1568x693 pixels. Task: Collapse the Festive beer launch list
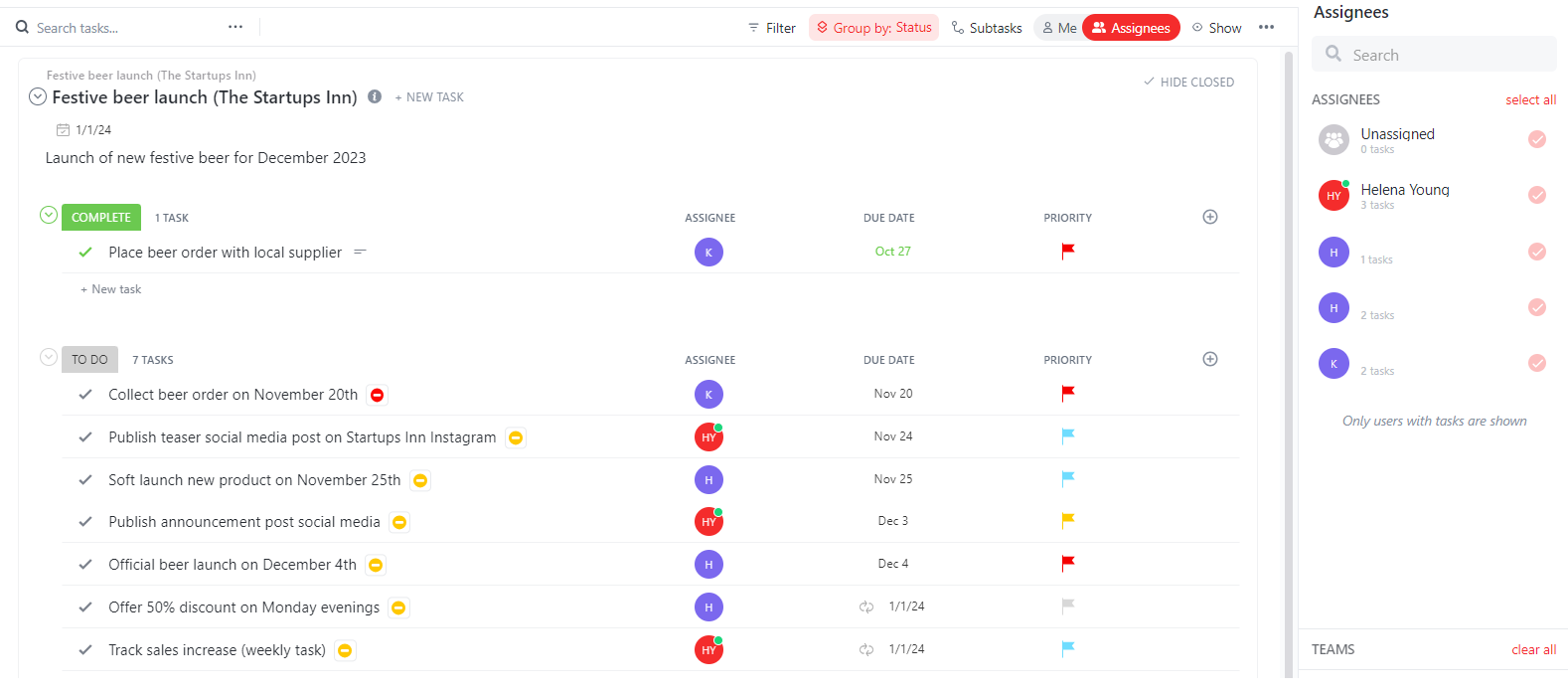click(38, 96)
